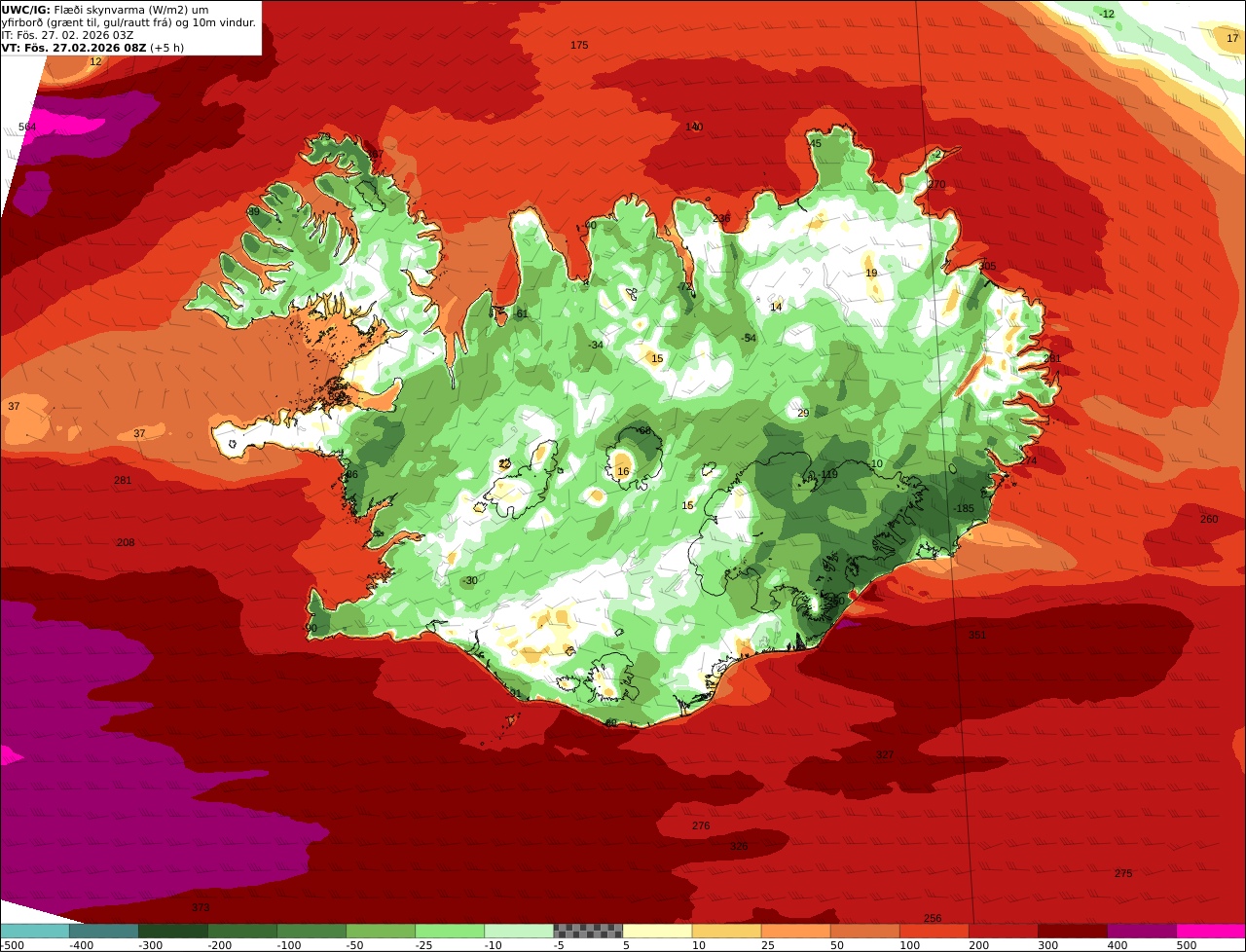Click the -500 legend label

point(13,945)
